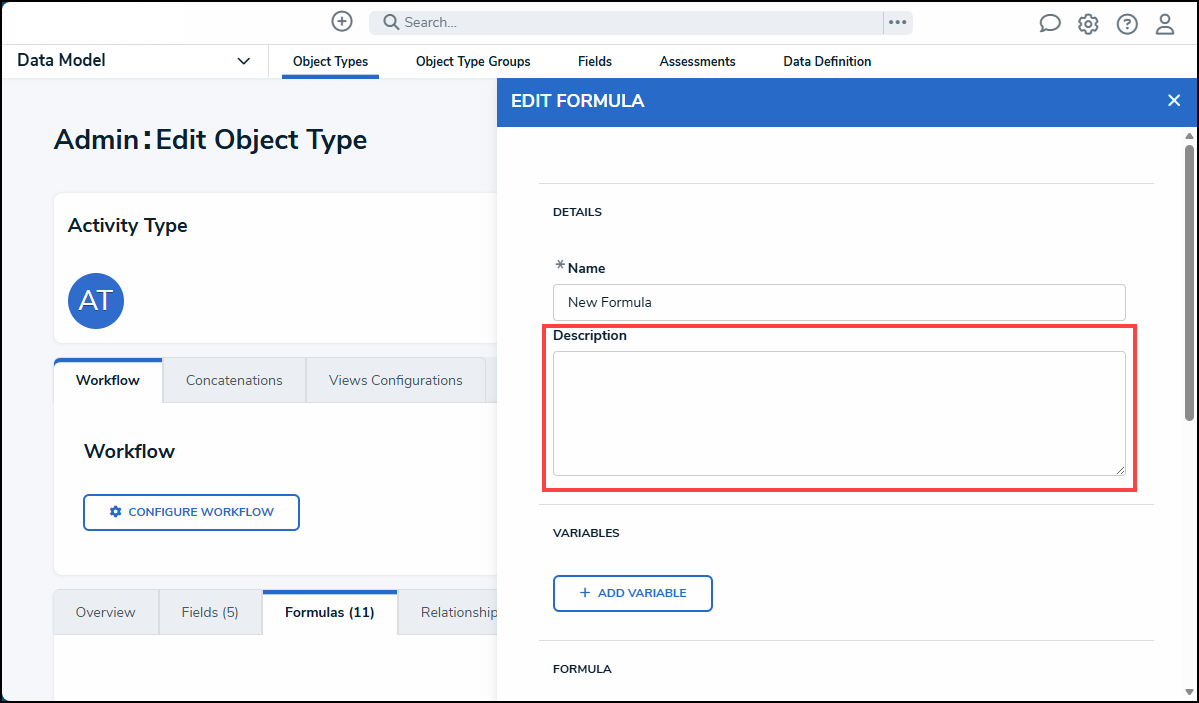
Task: Open the admin settings gear icon
Action: point(1088,24)
